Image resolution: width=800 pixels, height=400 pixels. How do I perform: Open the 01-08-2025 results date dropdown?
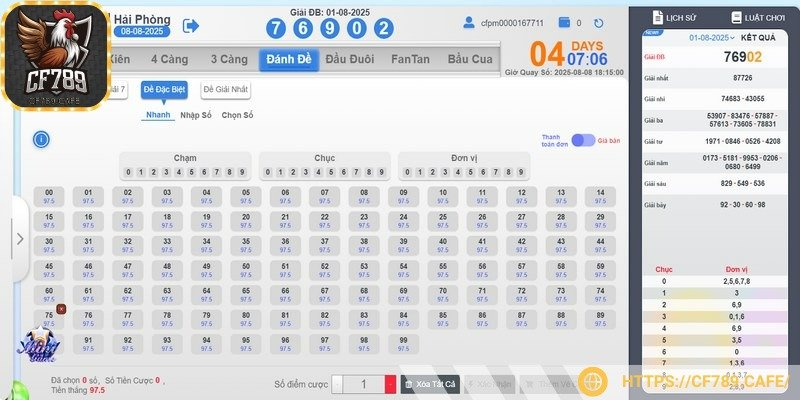pyautogui.click(x=711, y=38)
